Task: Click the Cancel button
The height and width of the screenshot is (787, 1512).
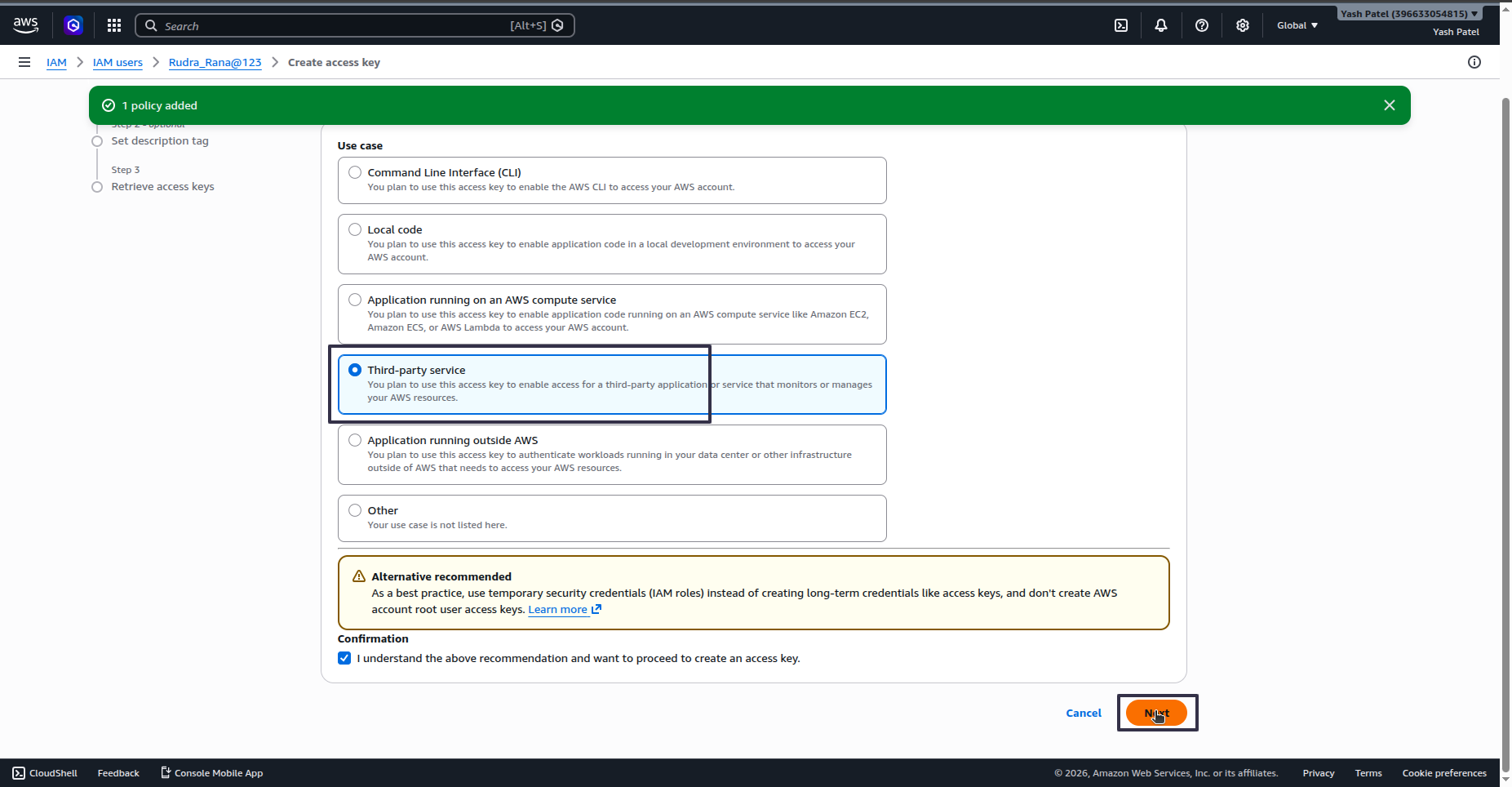Action: (1084, 713)
